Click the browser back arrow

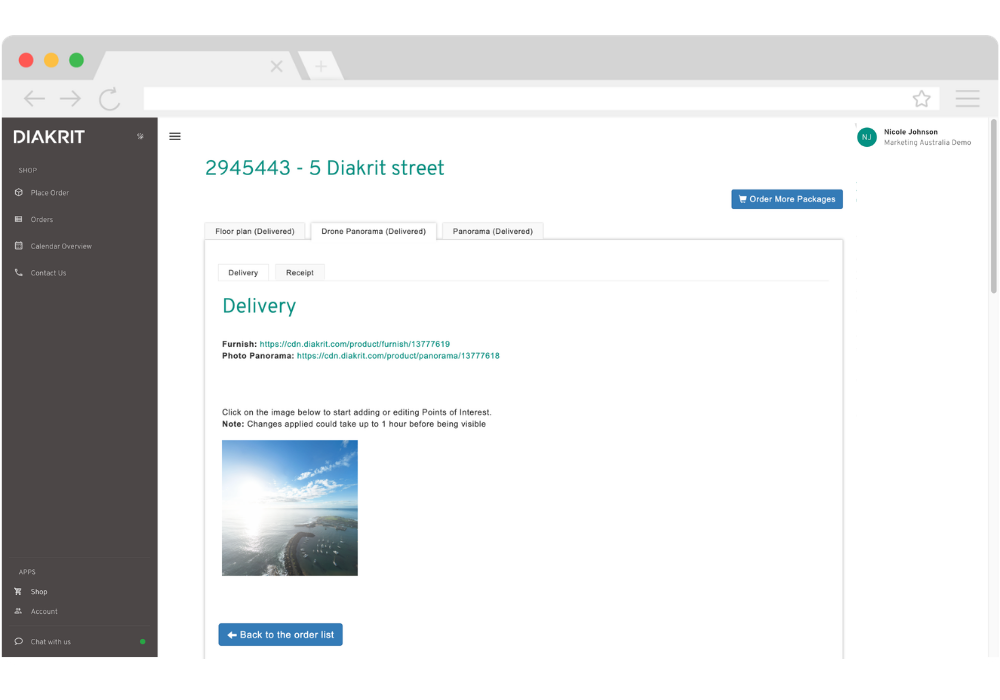34,98
